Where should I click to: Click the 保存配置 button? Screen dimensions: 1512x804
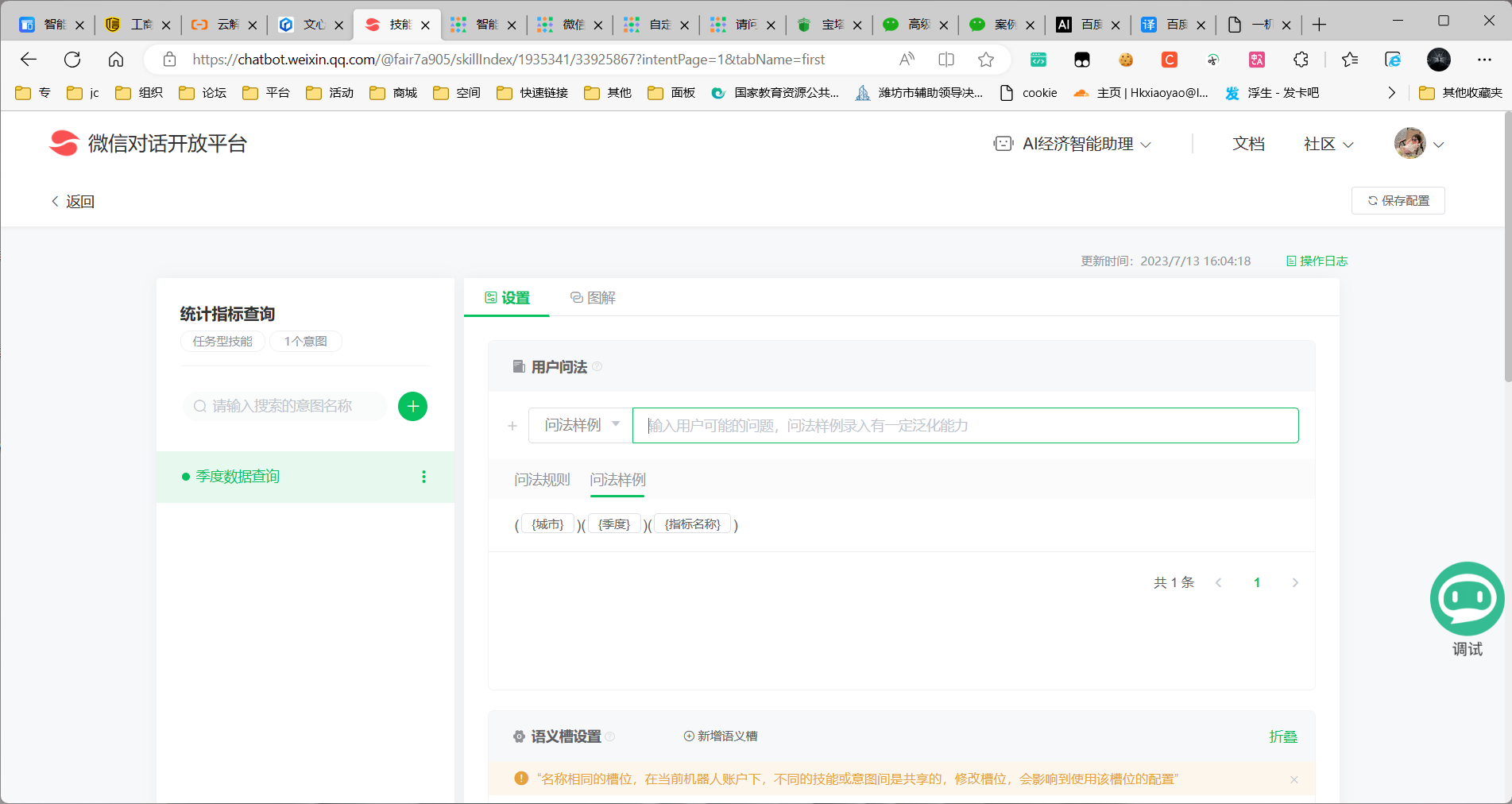click(x=1398, y=201)
